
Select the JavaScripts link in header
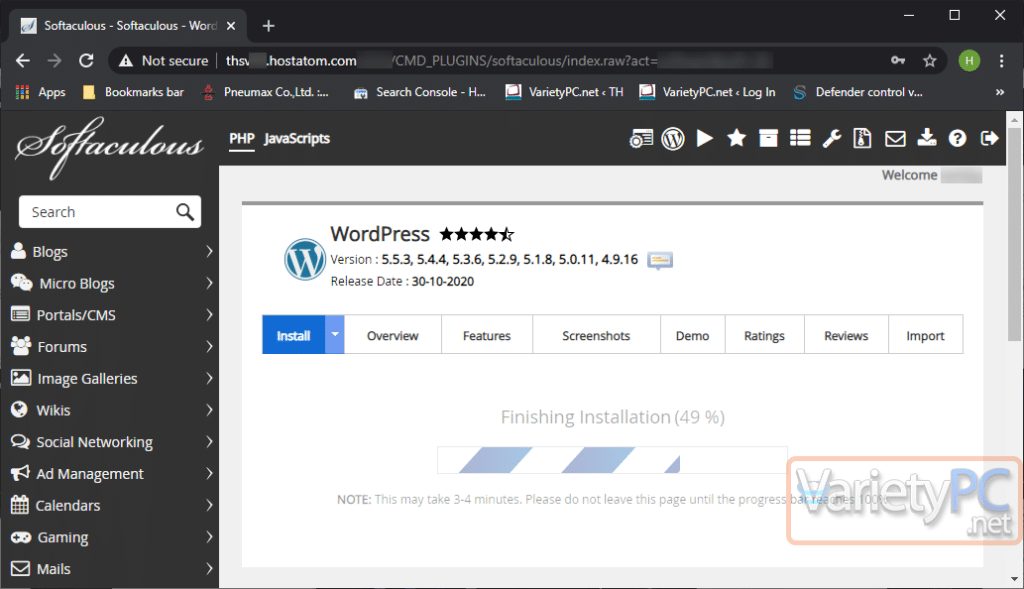click(x=297, y=139)
